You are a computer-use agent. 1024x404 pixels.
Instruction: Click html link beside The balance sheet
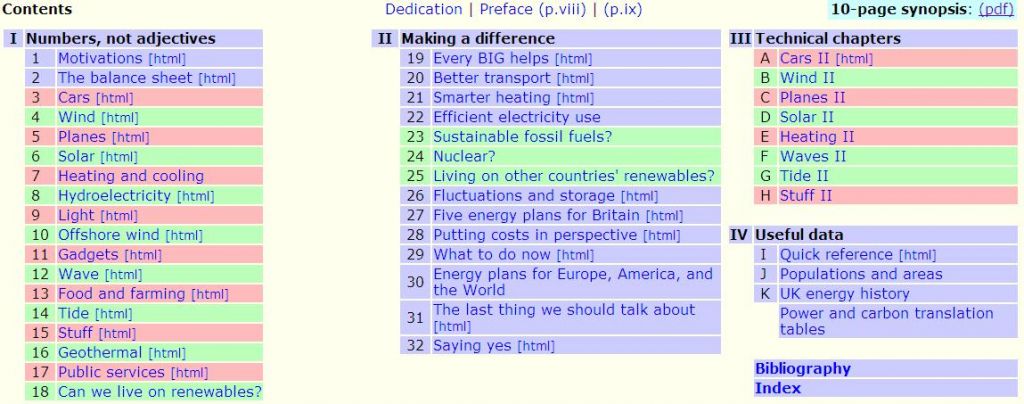(217, 79)
